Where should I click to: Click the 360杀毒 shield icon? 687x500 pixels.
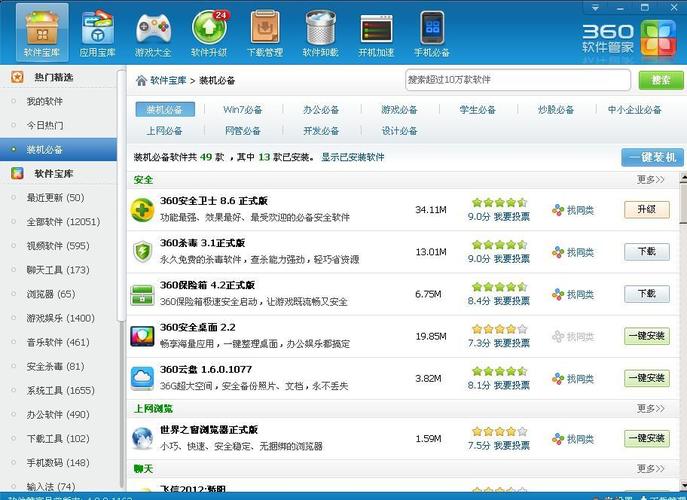click(x=142, y=252)
